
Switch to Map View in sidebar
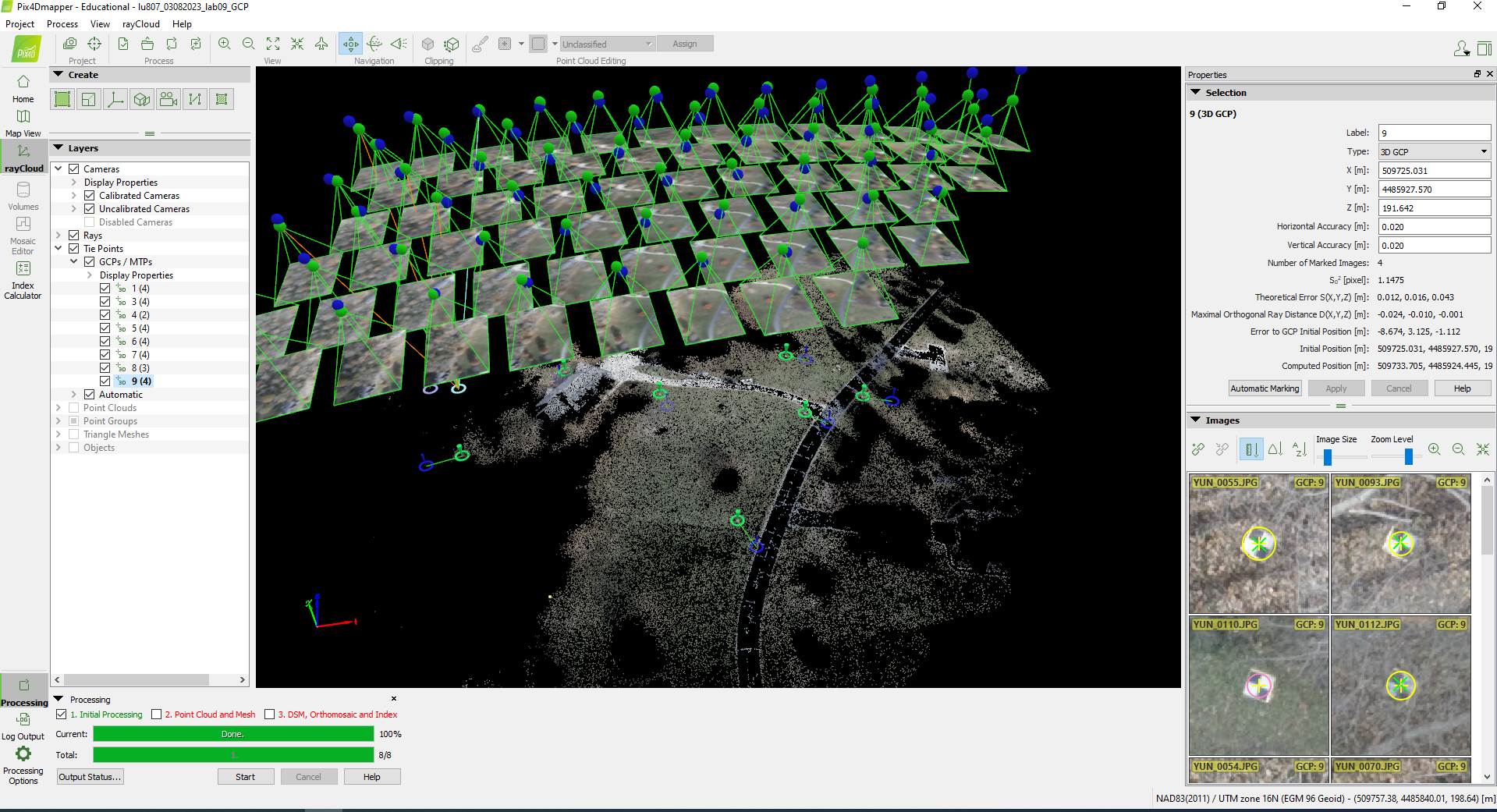pos(23,123)
